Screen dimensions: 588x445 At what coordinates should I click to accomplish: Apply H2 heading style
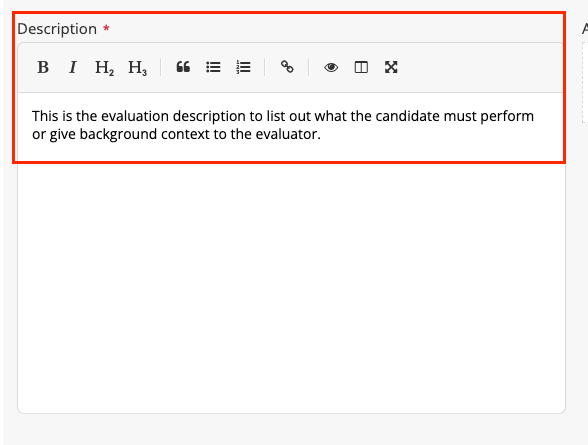(x=104, y=67)
